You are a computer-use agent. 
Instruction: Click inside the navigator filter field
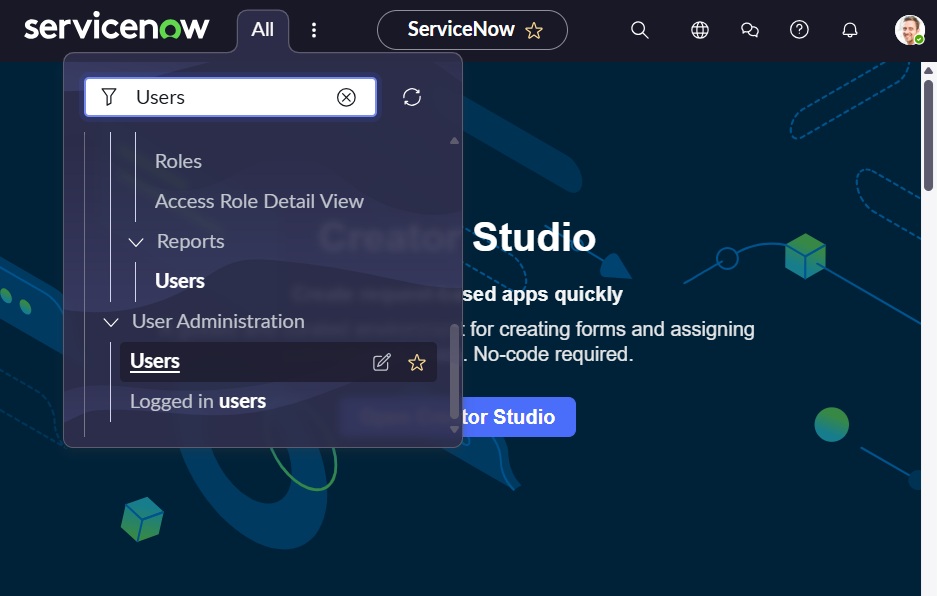(230, 97)
